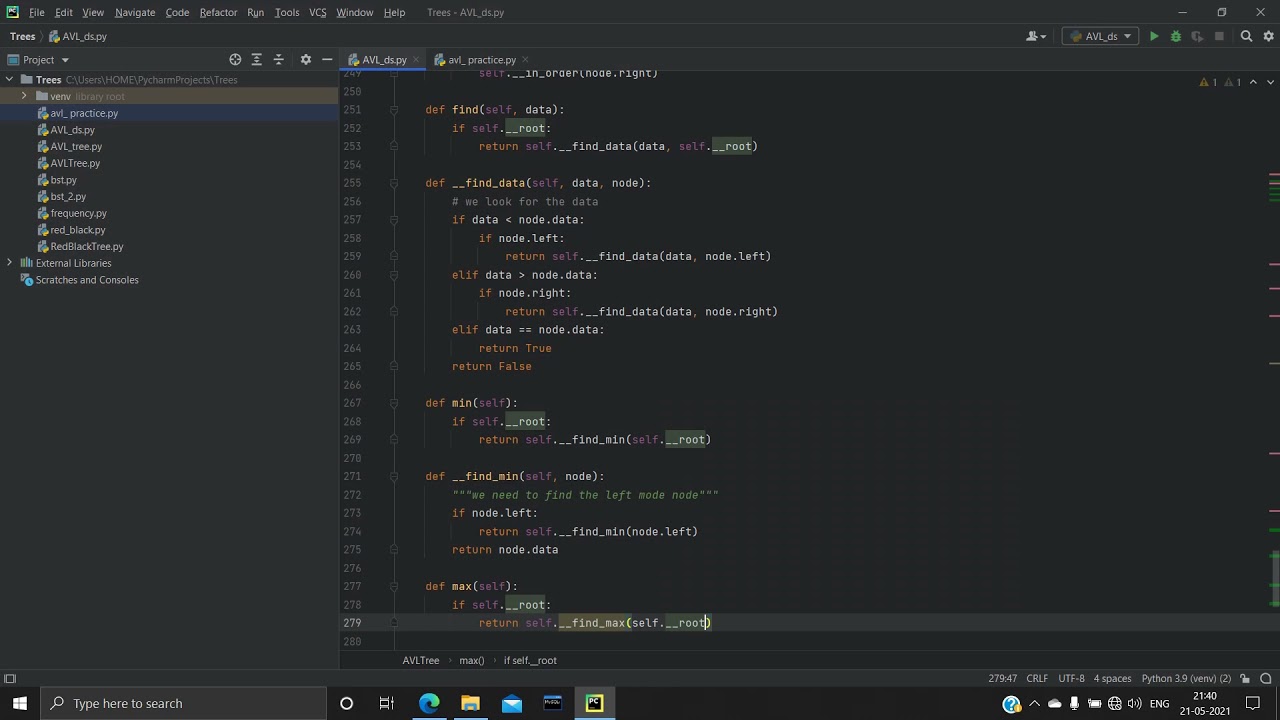
Task: Open Scratches and Consoles node
Action: coord(87,280)
